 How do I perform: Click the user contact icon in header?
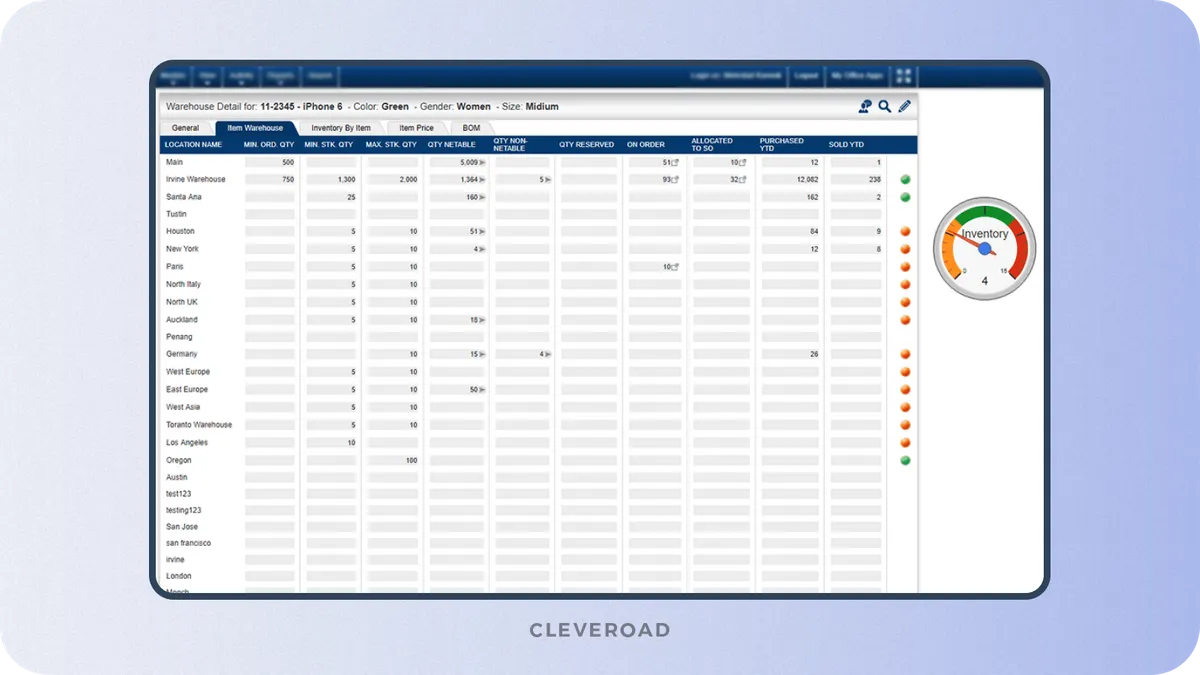[x=865, y=106]
